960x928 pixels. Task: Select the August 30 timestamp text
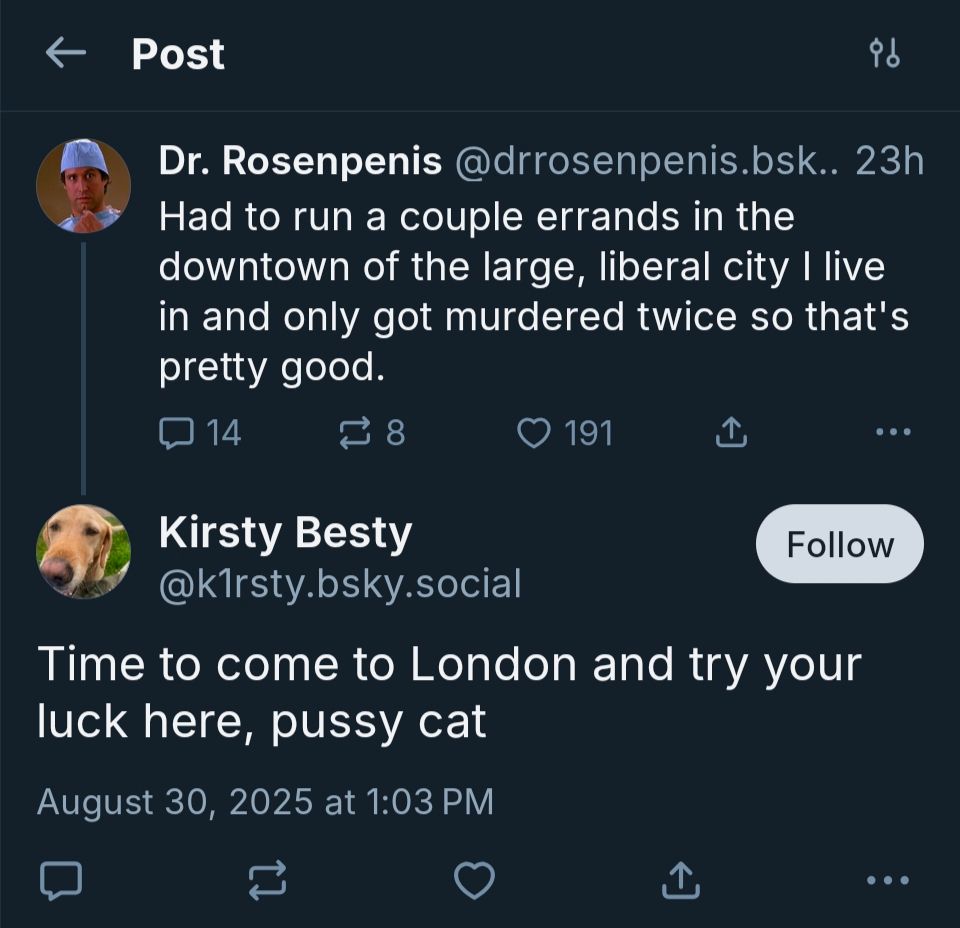265,801
